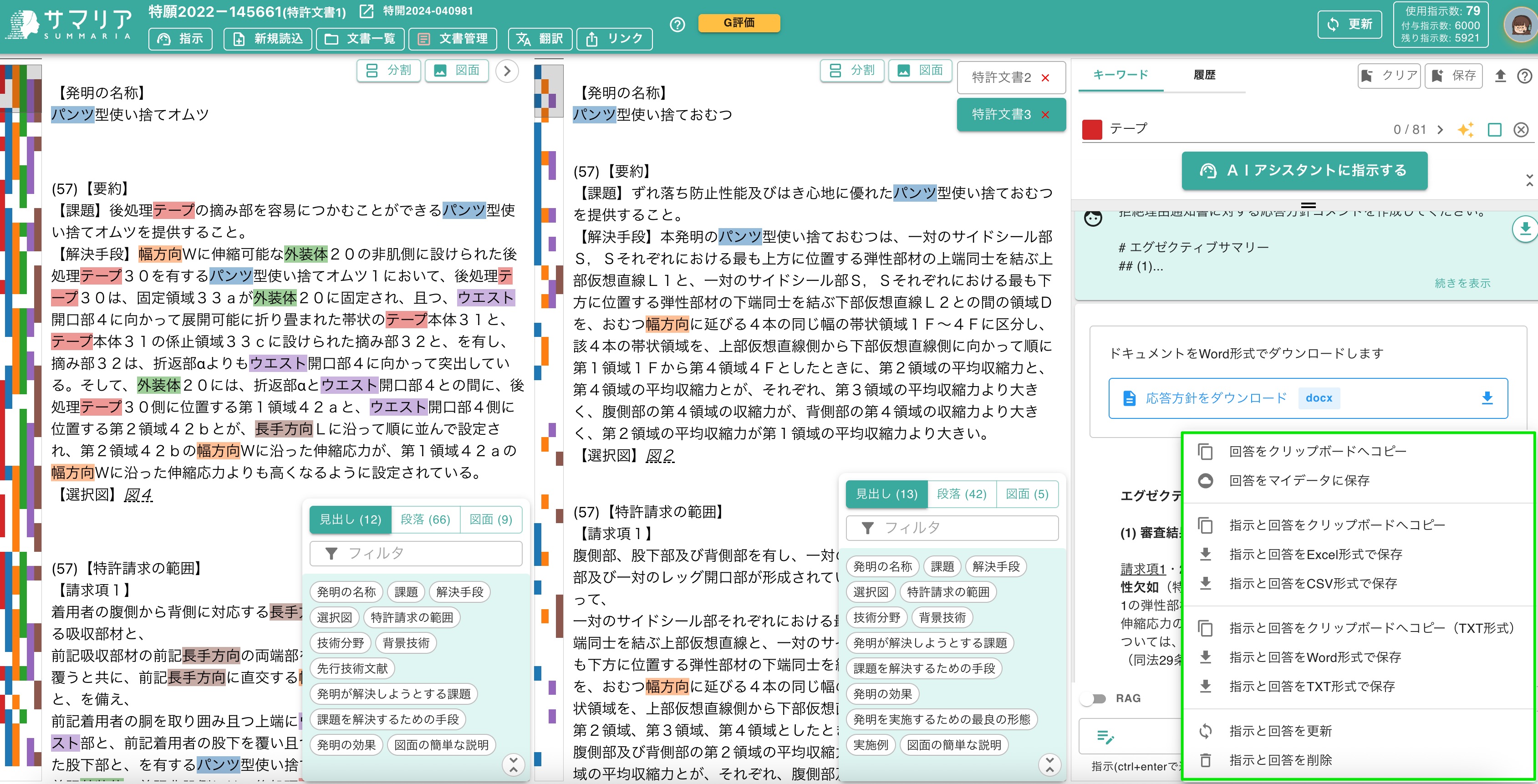The height and width of the screenshot is (784, 1538).
Task: Open 文書管理
Action: click(x=453, y=39)
